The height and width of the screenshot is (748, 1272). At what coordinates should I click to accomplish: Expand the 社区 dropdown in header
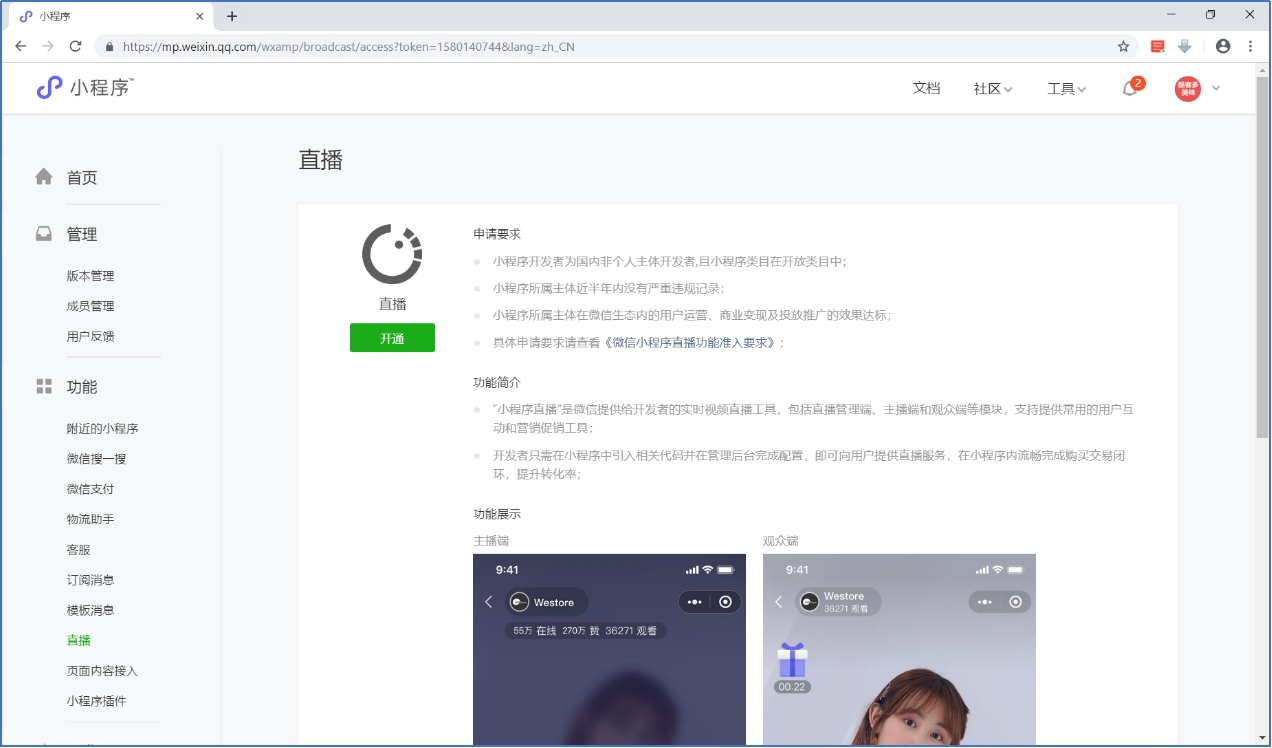(993, 88)
